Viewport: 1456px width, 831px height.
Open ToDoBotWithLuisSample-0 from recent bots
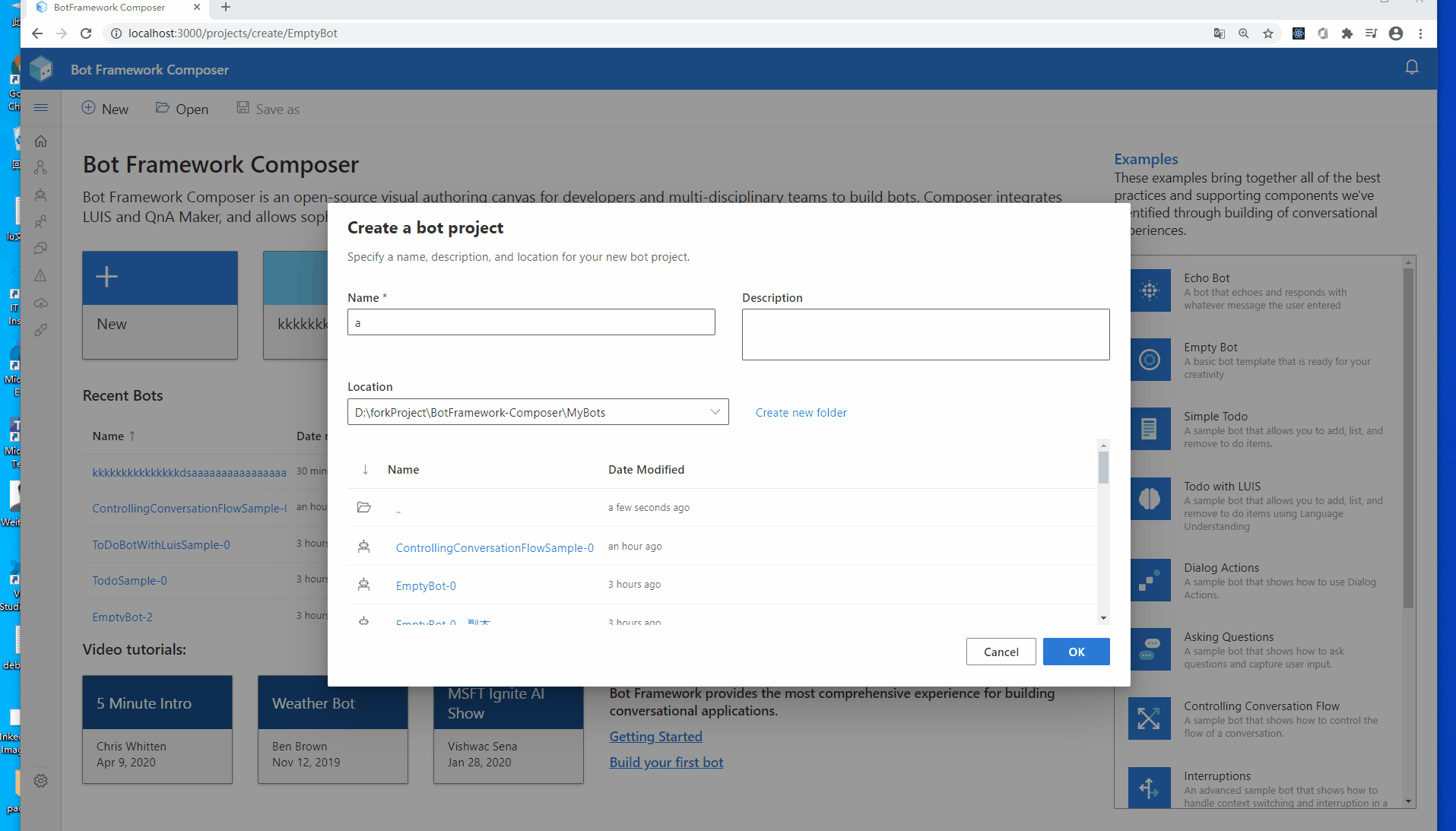point(160,544)
